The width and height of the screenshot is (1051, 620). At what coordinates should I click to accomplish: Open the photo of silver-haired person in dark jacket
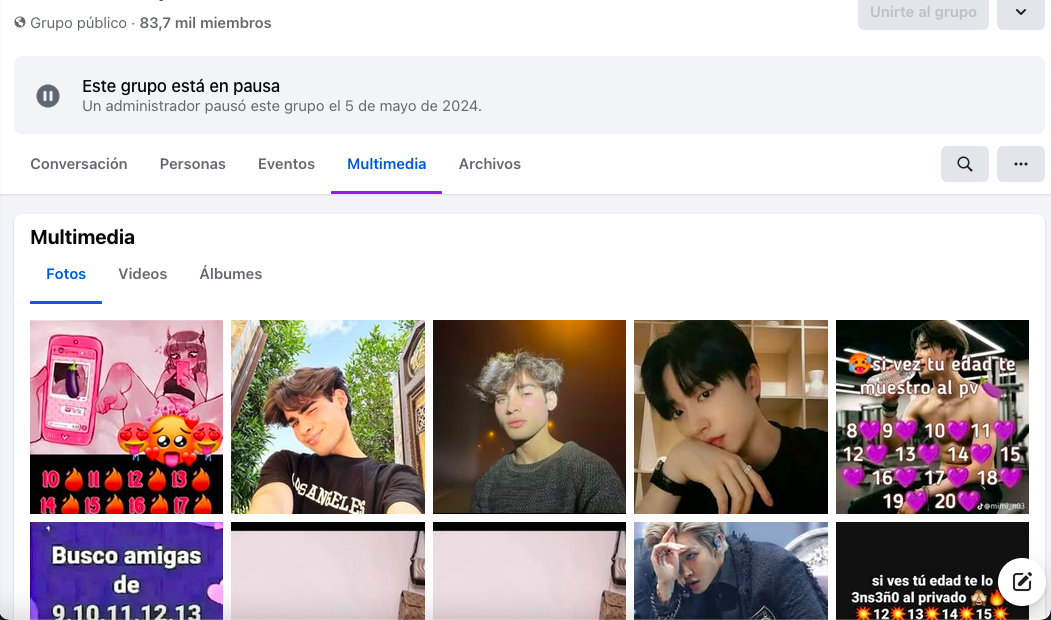pyautogui.click(x=731, y=571)
